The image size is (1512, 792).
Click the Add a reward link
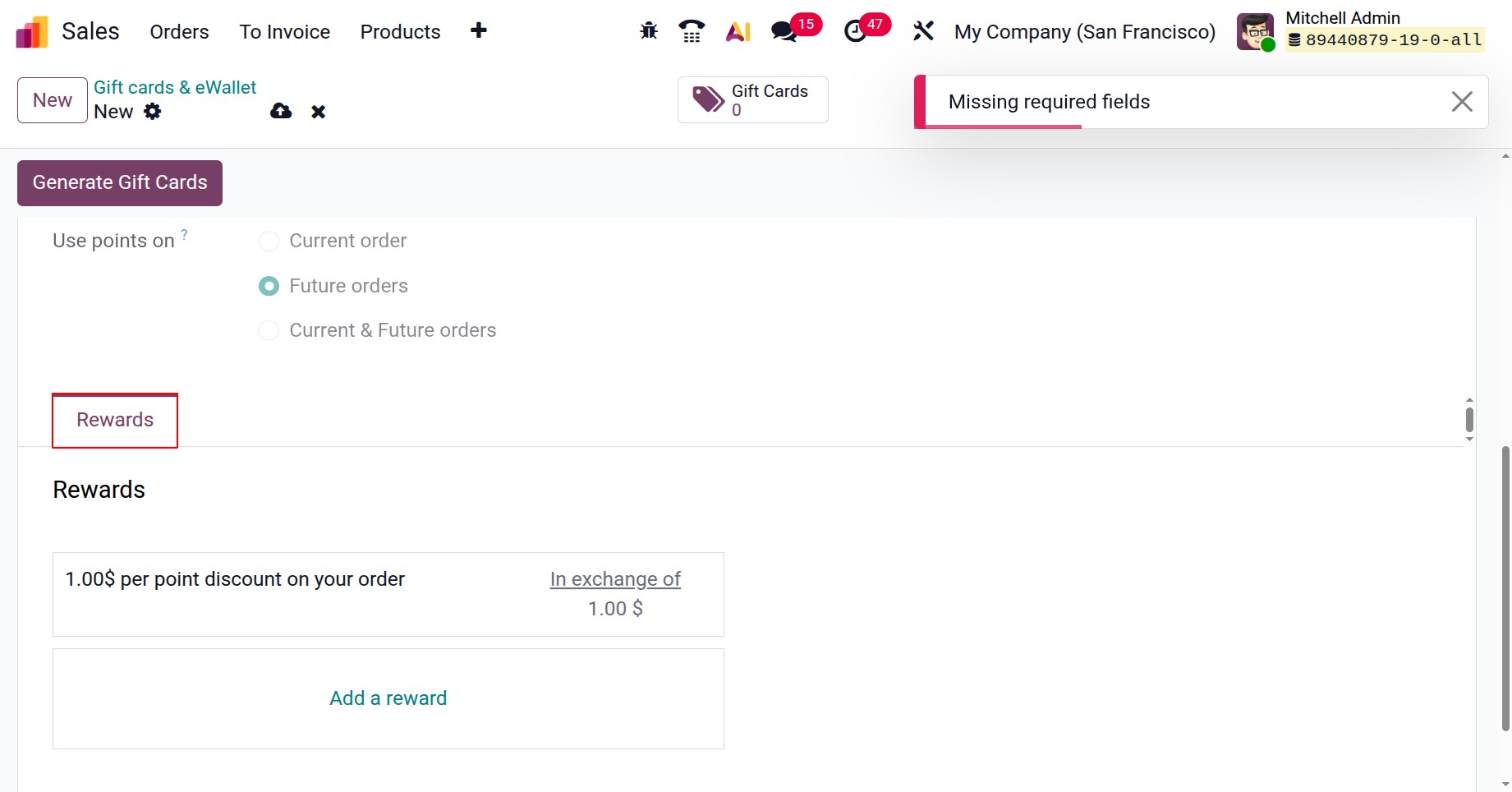tap(388, 698)
